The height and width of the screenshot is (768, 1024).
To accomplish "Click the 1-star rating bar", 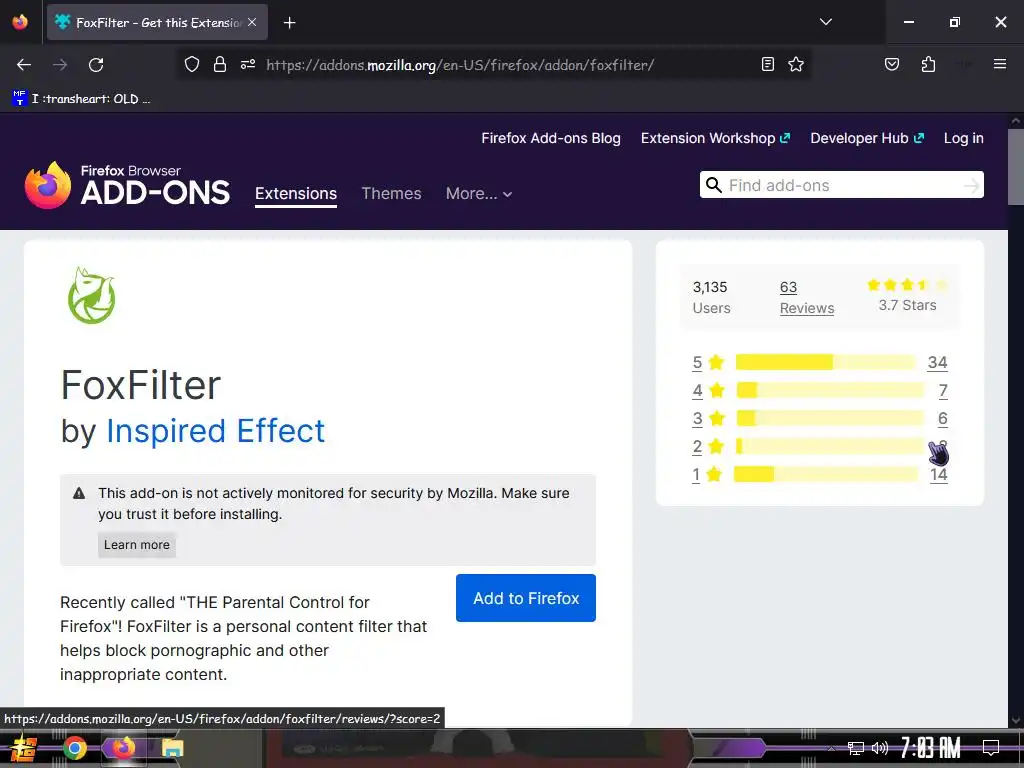I will [x=825, y=474].
